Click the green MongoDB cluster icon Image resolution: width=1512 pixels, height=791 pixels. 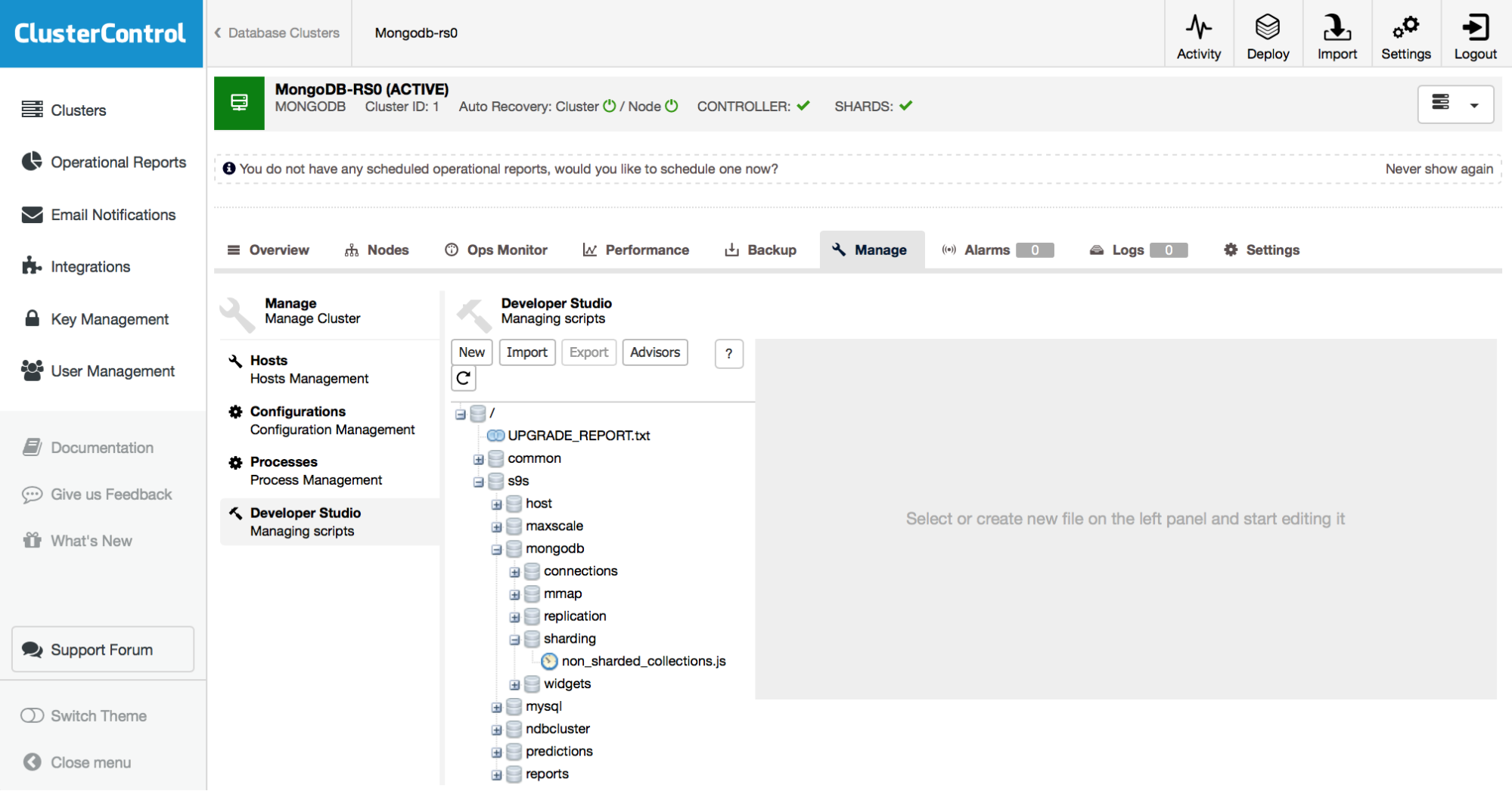click(239, 103)
